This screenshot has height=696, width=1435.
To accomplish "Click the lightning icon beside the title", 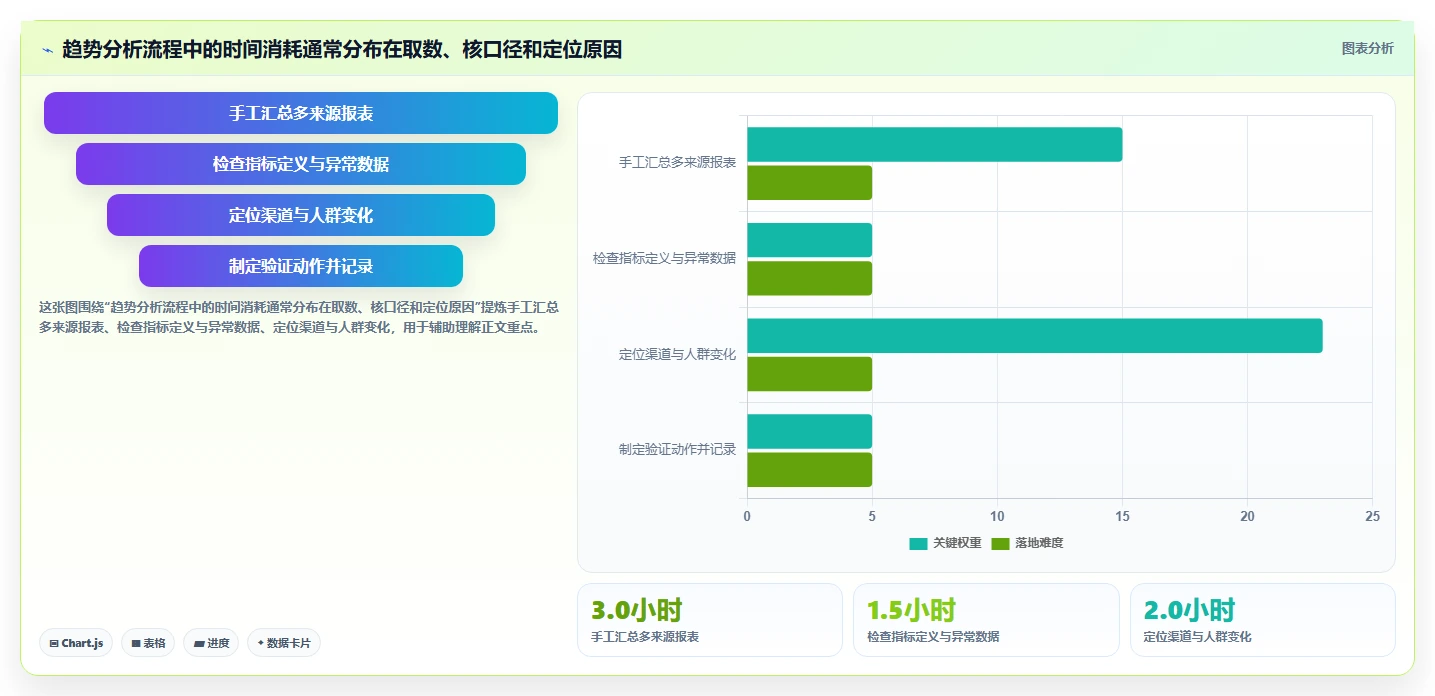I will pos(47,49).
